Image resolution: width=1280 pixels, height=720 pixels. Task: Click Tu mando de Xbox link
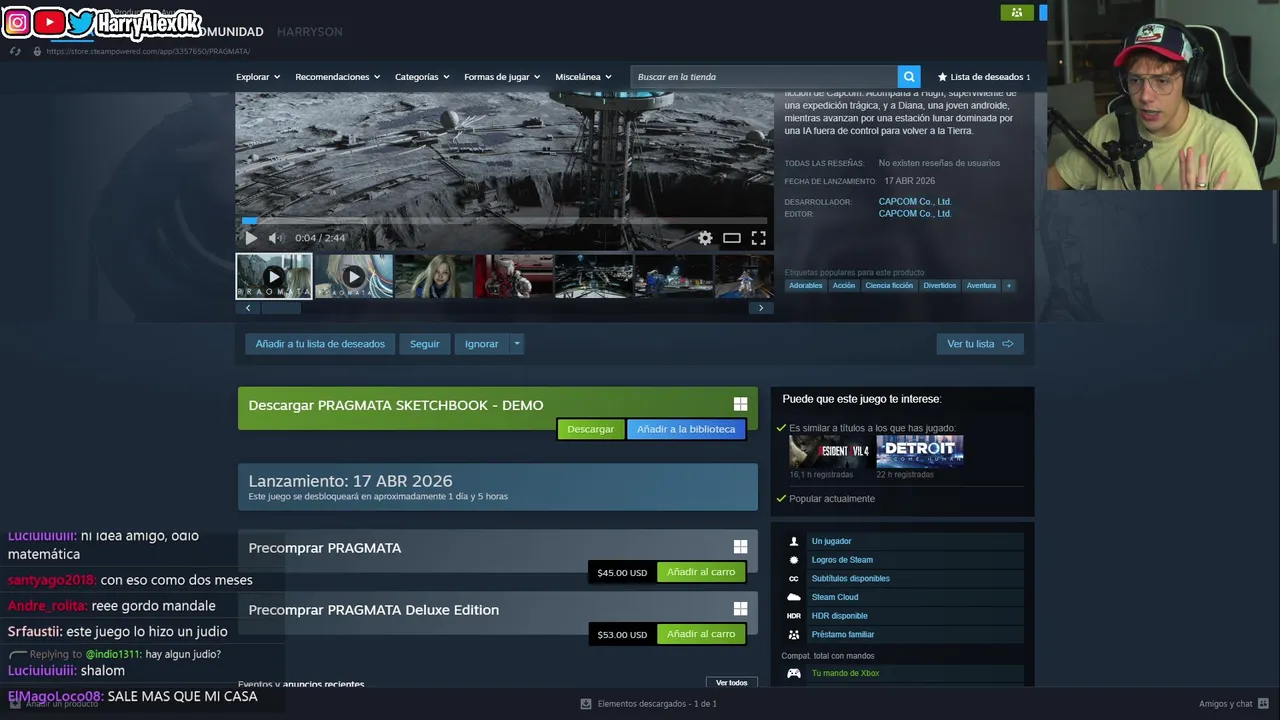coord(846,673)
